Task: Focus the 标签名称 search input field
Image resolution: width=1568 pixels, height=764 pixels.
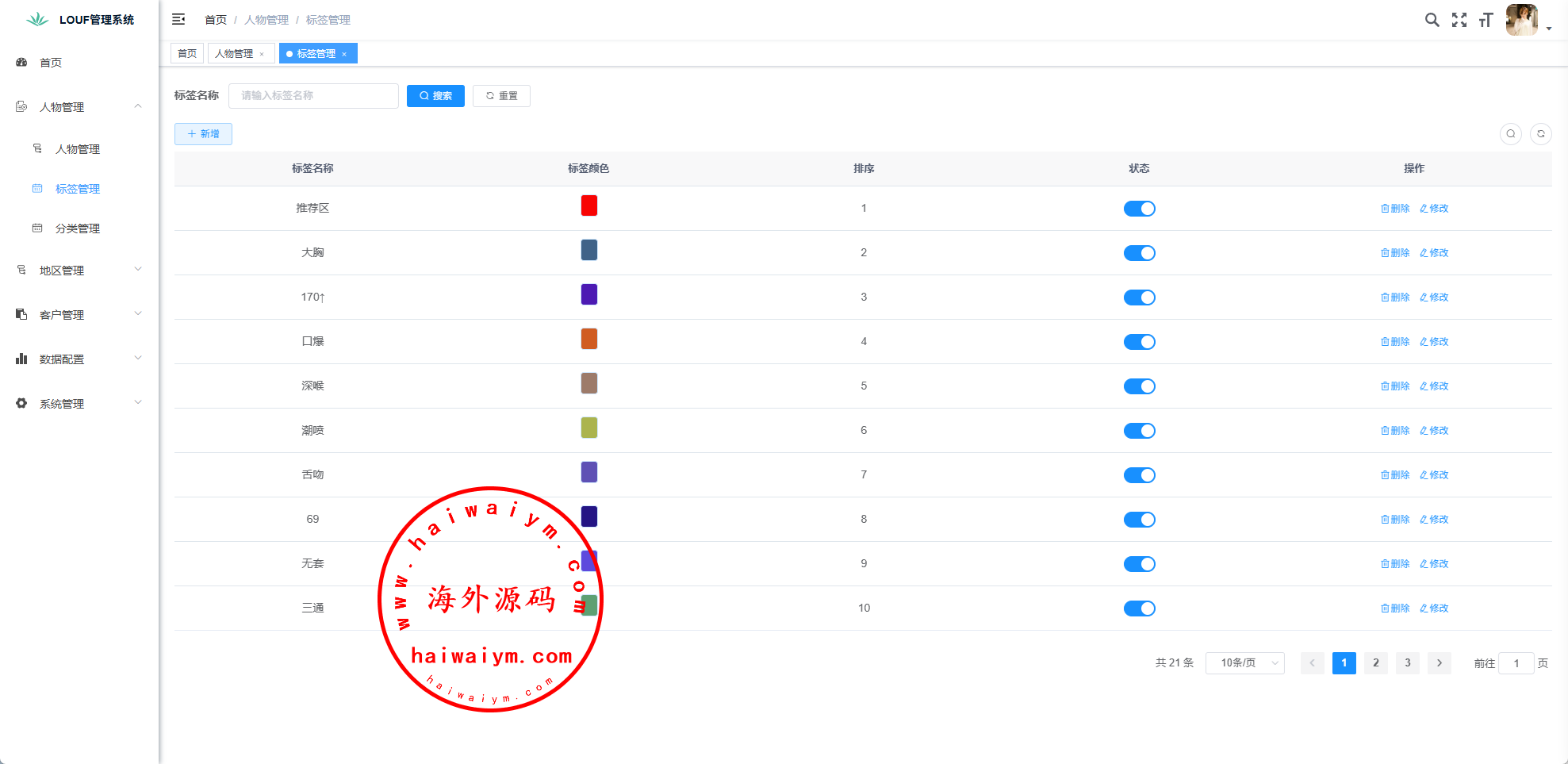Action: click(x=313, y=96)
